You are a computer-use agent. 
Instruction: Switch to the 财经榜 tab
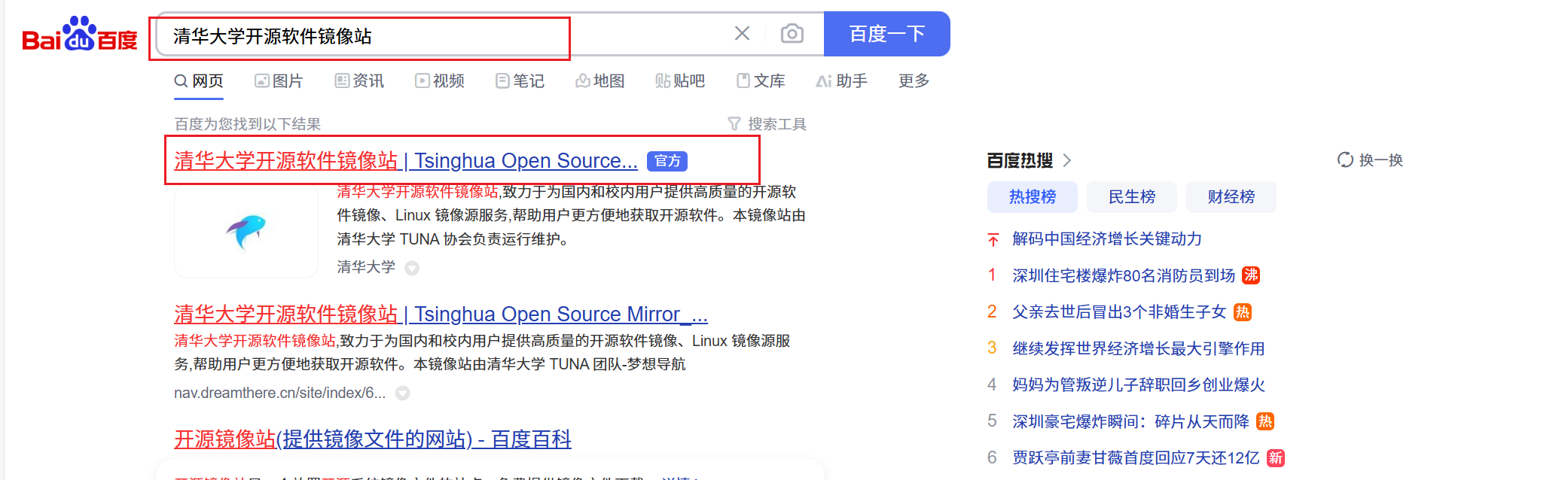(x=1231, y=197)
